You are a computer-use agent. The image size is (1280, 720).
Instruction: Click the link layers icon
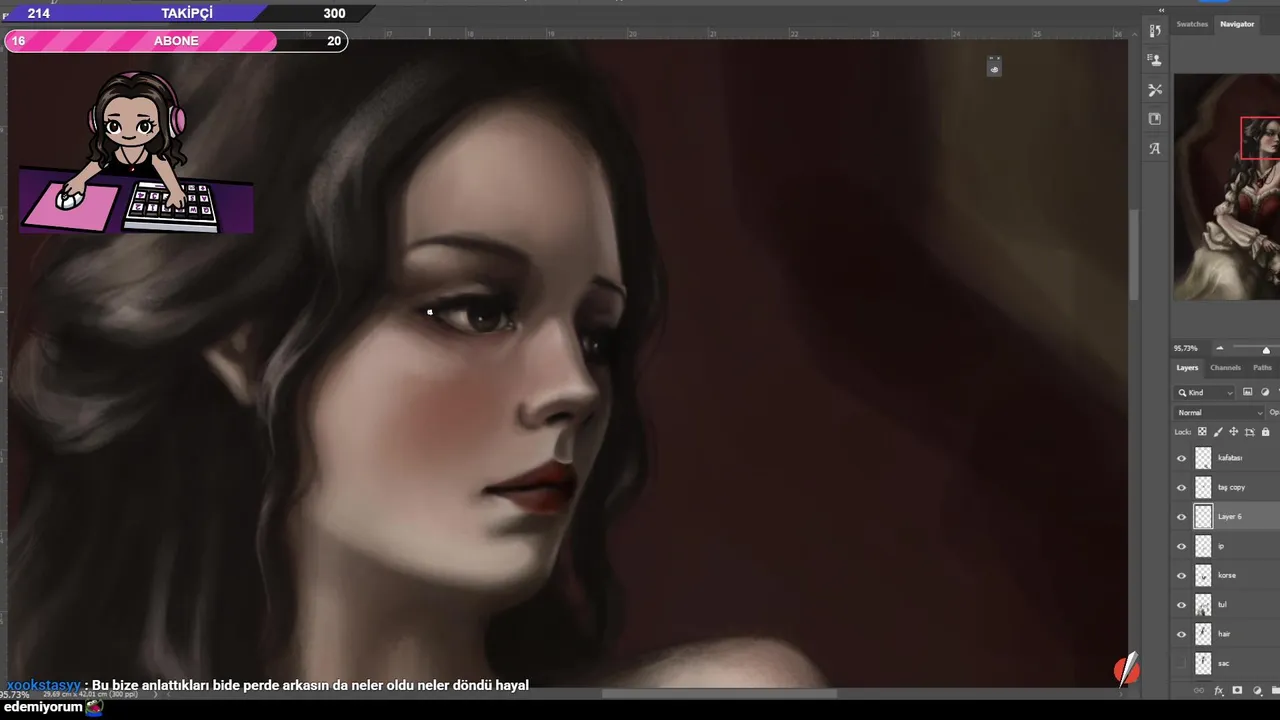[1200, 690]
